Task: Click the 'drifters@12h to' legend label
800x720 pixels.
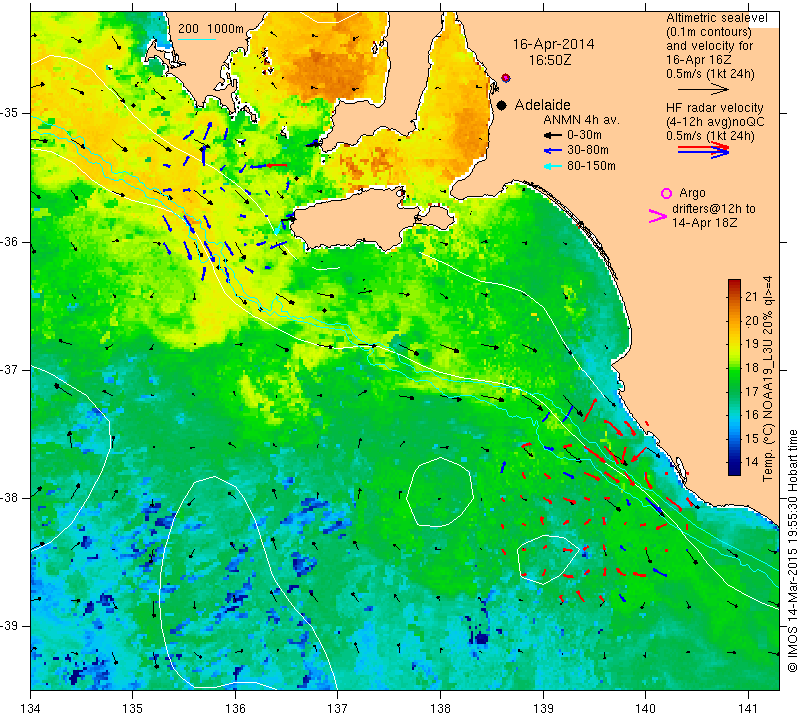Action: coord(714,209)
